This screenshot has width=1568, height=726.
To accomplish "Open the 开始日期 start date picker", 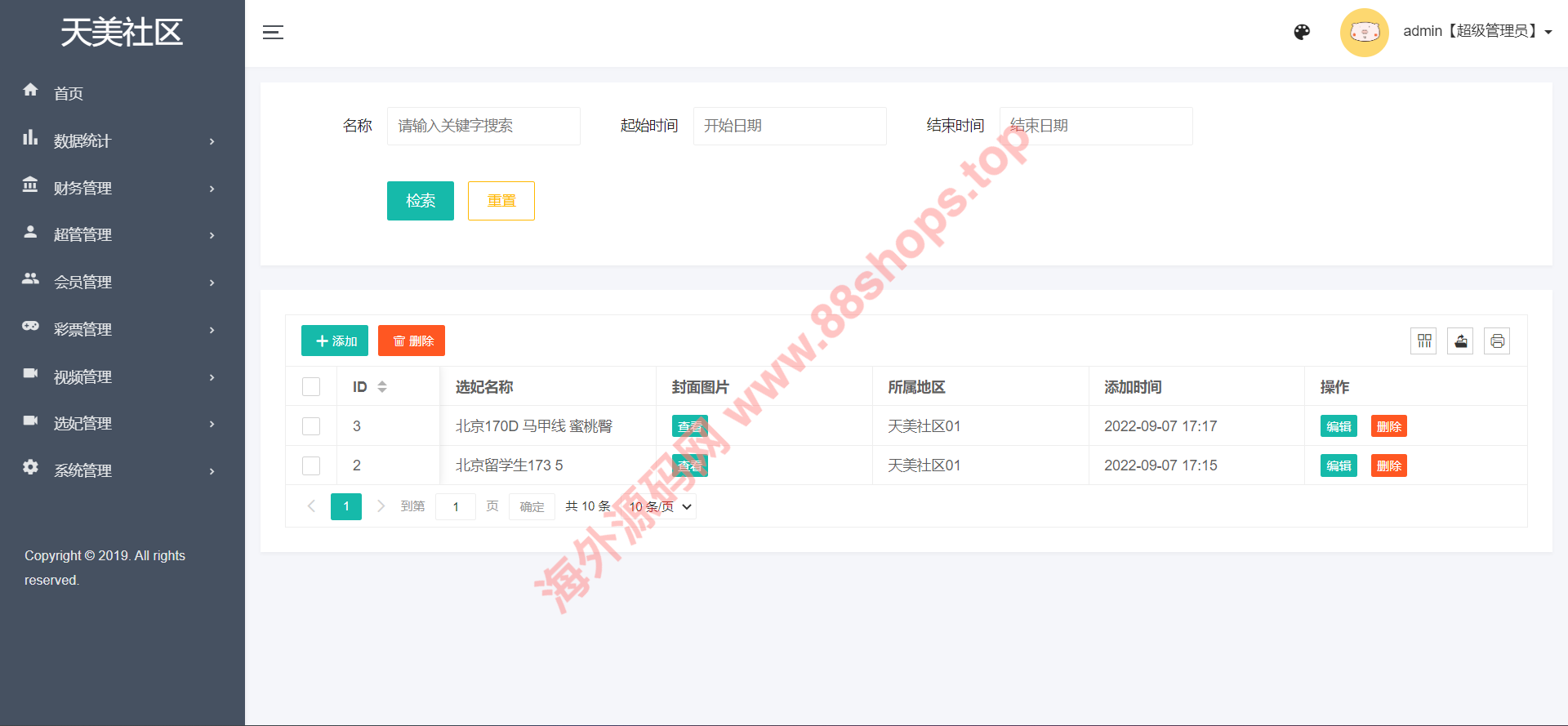I will click(789, 126).
